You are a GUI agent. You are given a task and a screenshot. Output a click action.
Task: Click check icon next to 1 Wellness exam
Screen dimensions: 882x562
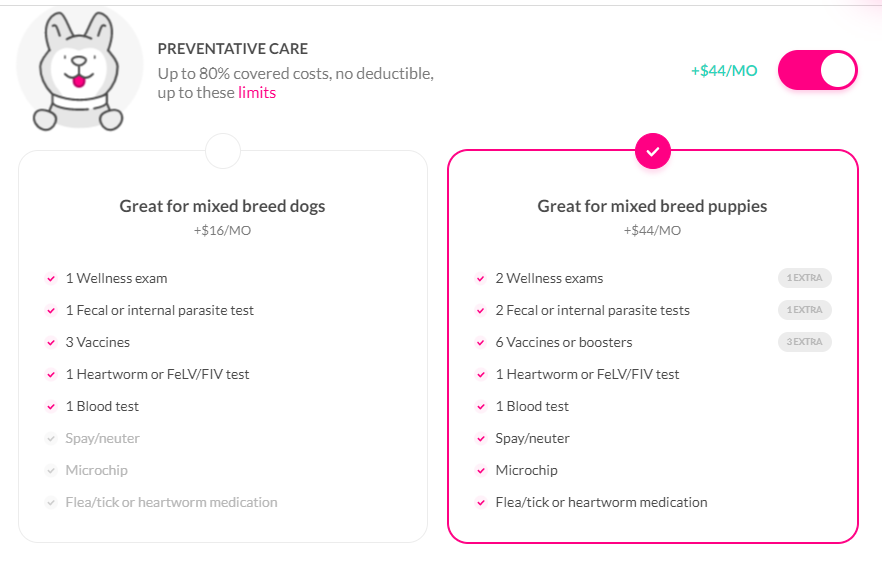51,279
